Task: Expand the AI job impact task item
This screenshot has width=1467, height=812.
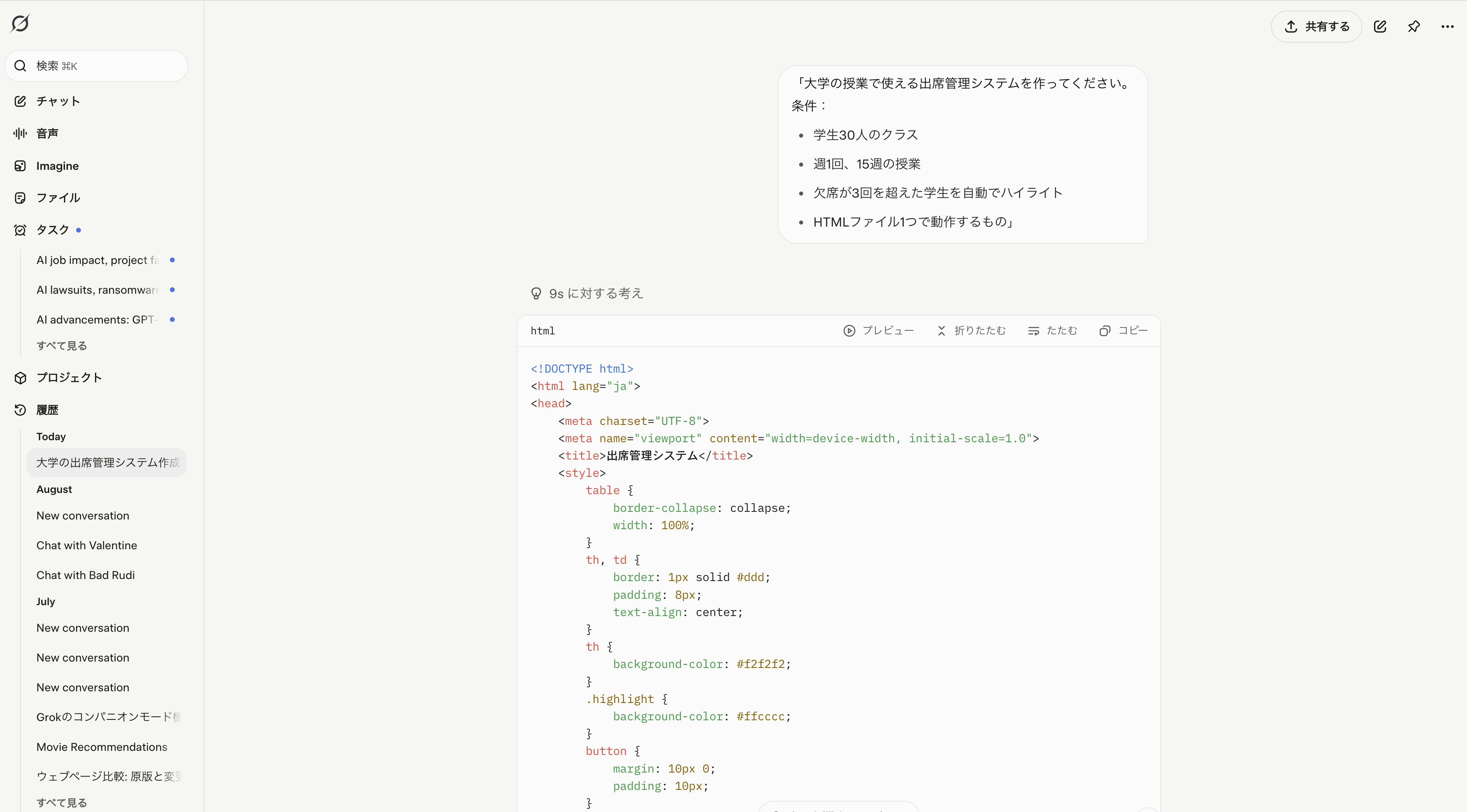Action: [97, 260]
